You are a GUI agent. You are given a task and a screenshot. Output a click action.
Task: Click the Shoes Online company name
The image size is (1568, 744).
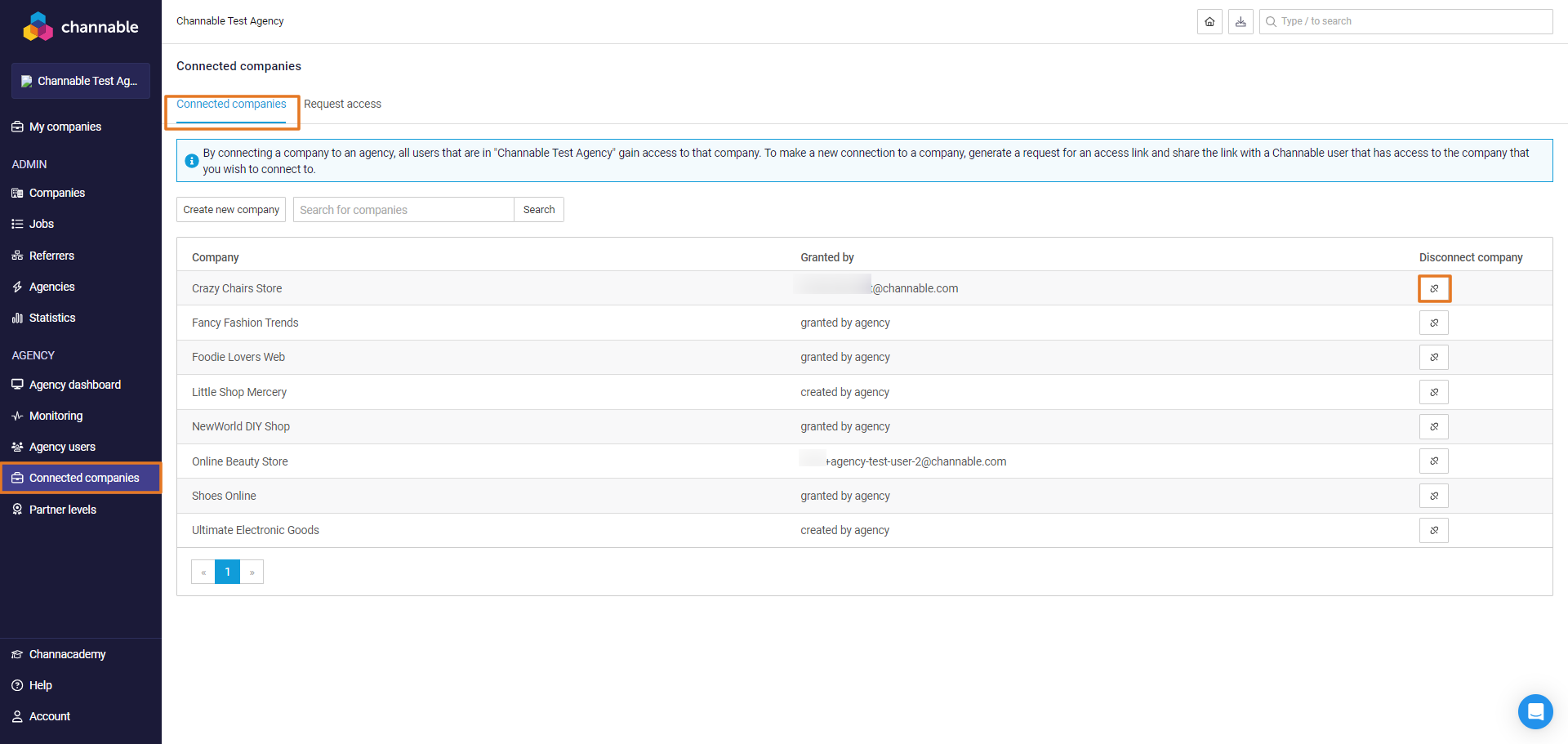click(x=224, y=496)
